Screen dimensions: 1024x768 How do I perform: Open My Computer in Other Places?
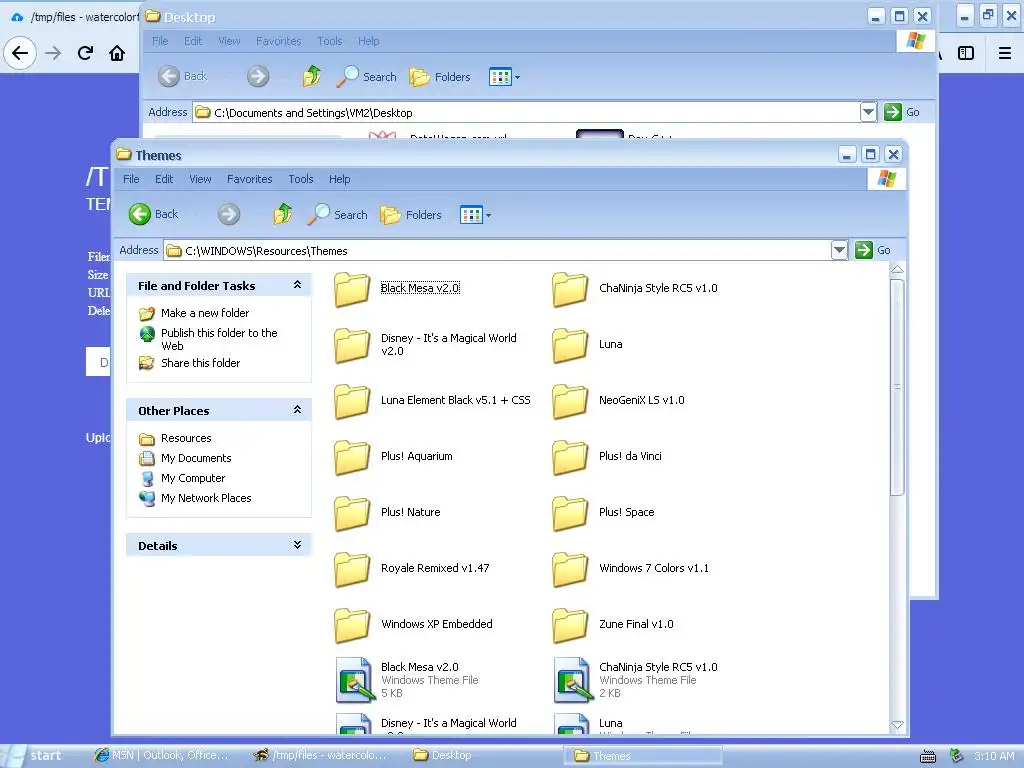click(x=193, y=478)
